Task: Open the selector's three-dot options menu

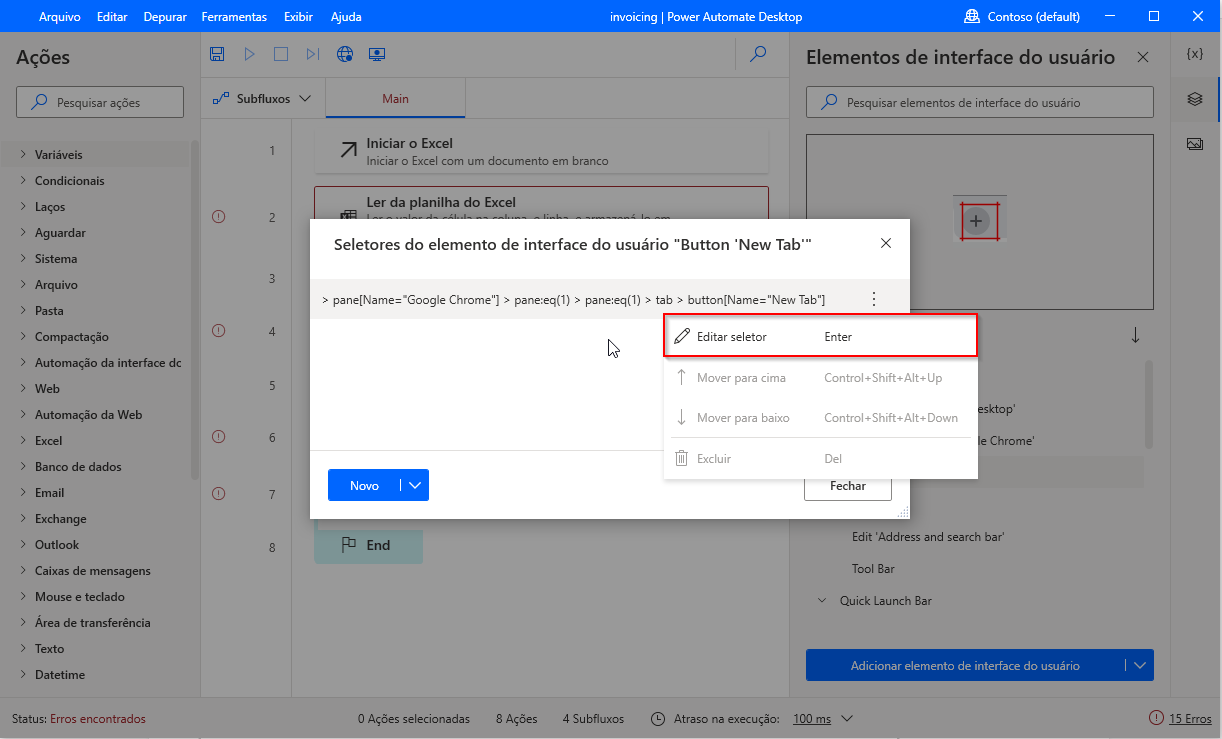Action: (874, 299)
